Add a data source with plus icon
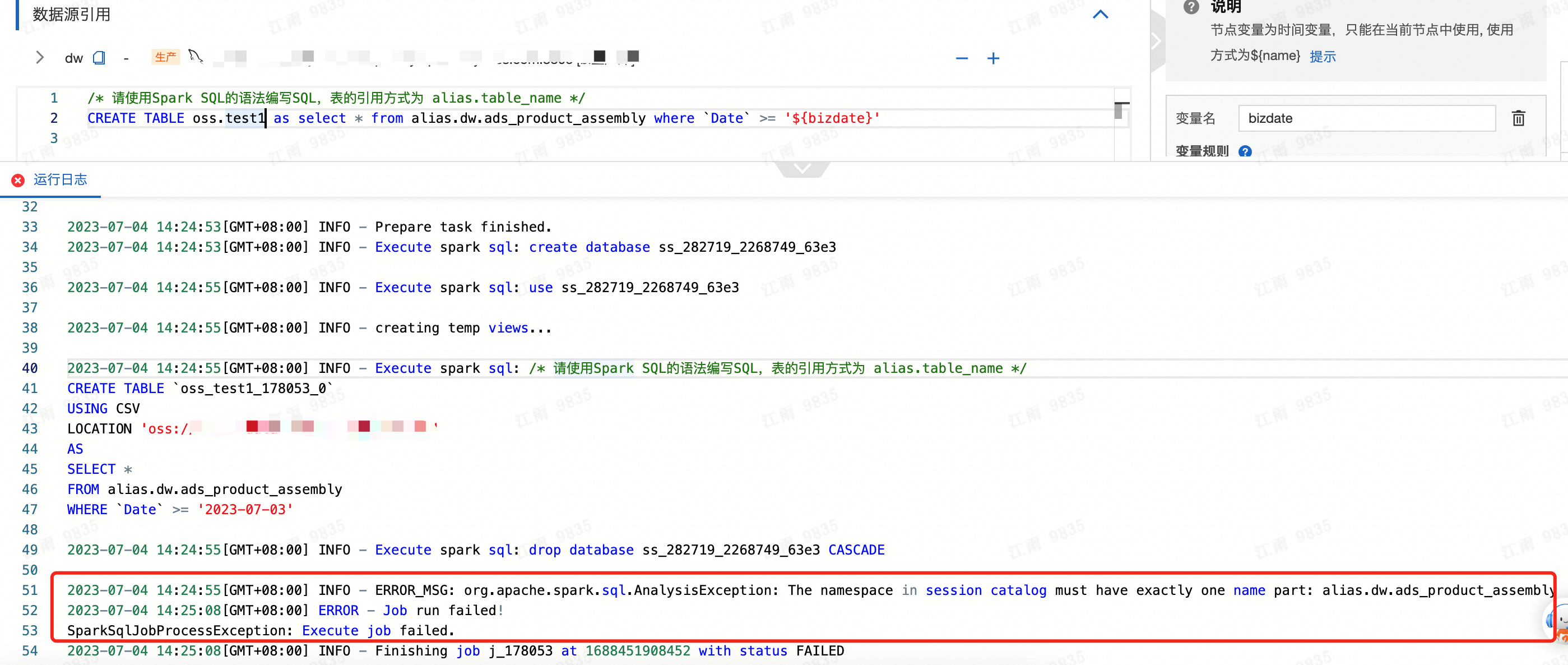 tap(994, 58)
